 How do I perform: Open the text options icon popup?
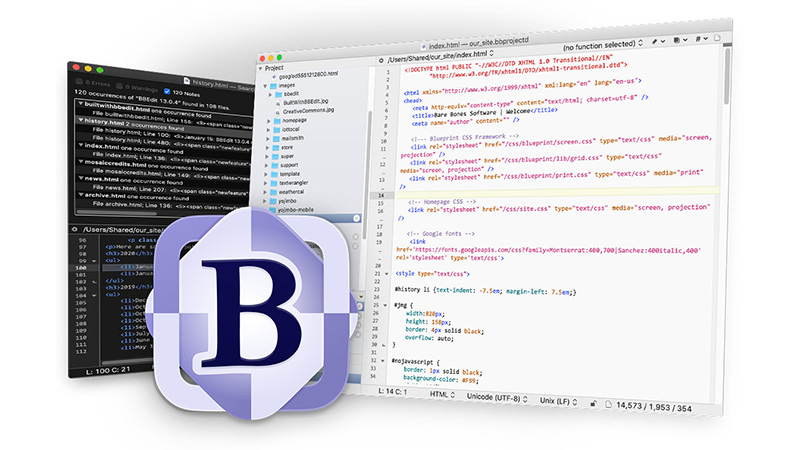click(x=680, y=40)
